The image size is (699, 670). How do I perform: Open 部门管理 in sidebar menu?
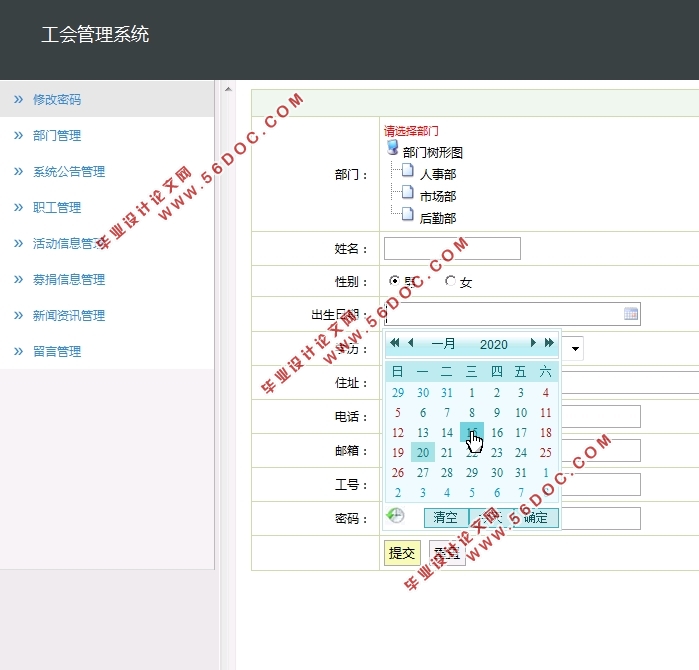57,136
